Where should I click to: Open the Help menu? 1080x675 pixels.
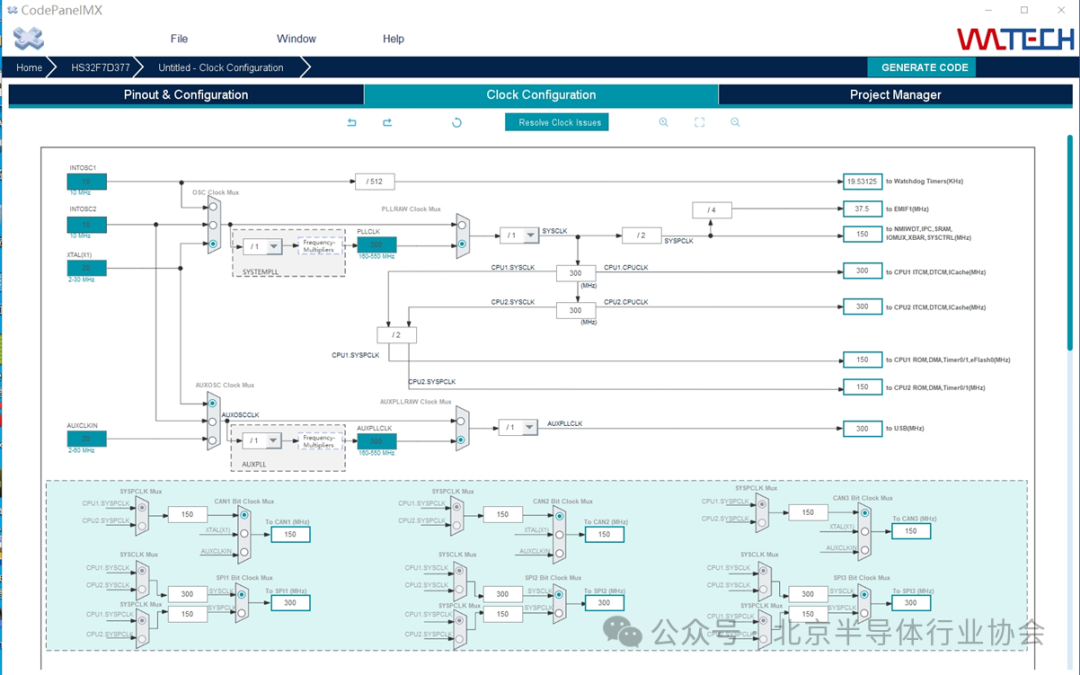pyautogui.click(x=393, y=39)
